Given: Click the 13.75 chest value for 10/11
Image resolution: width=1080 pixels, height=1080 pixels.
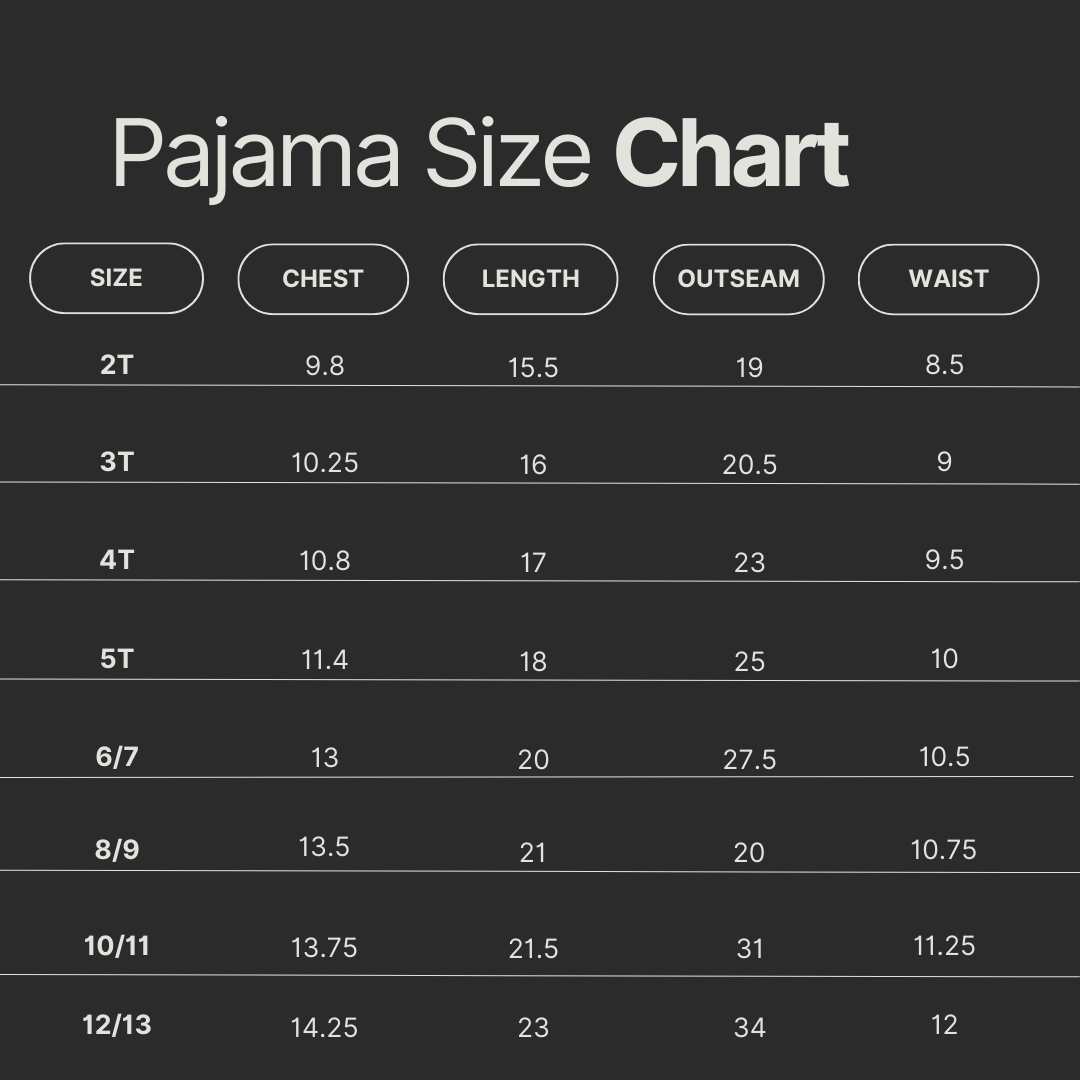Looking at the screenshot, I should (x=324, y=948).
